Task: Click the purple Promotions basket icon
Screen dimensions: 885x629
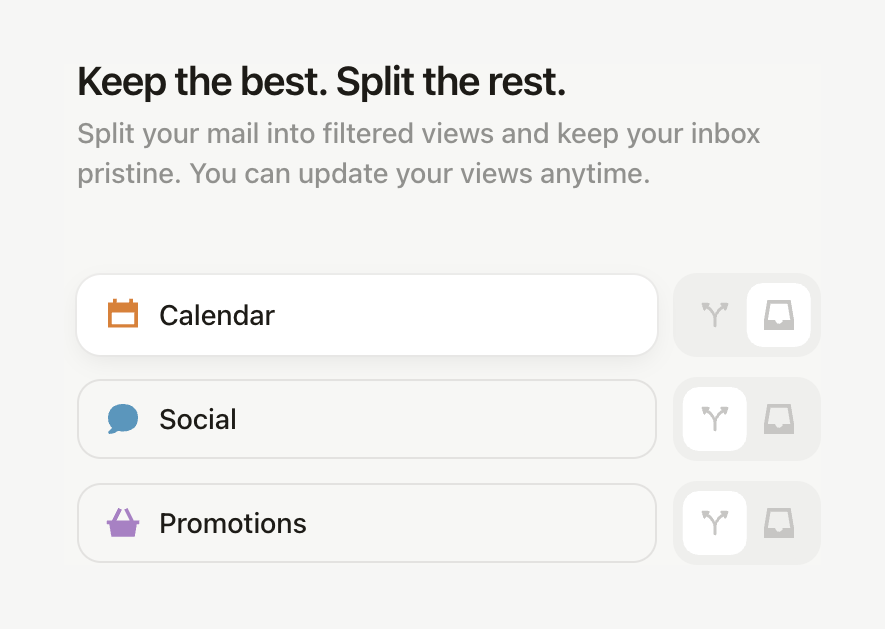Action: 123,523
